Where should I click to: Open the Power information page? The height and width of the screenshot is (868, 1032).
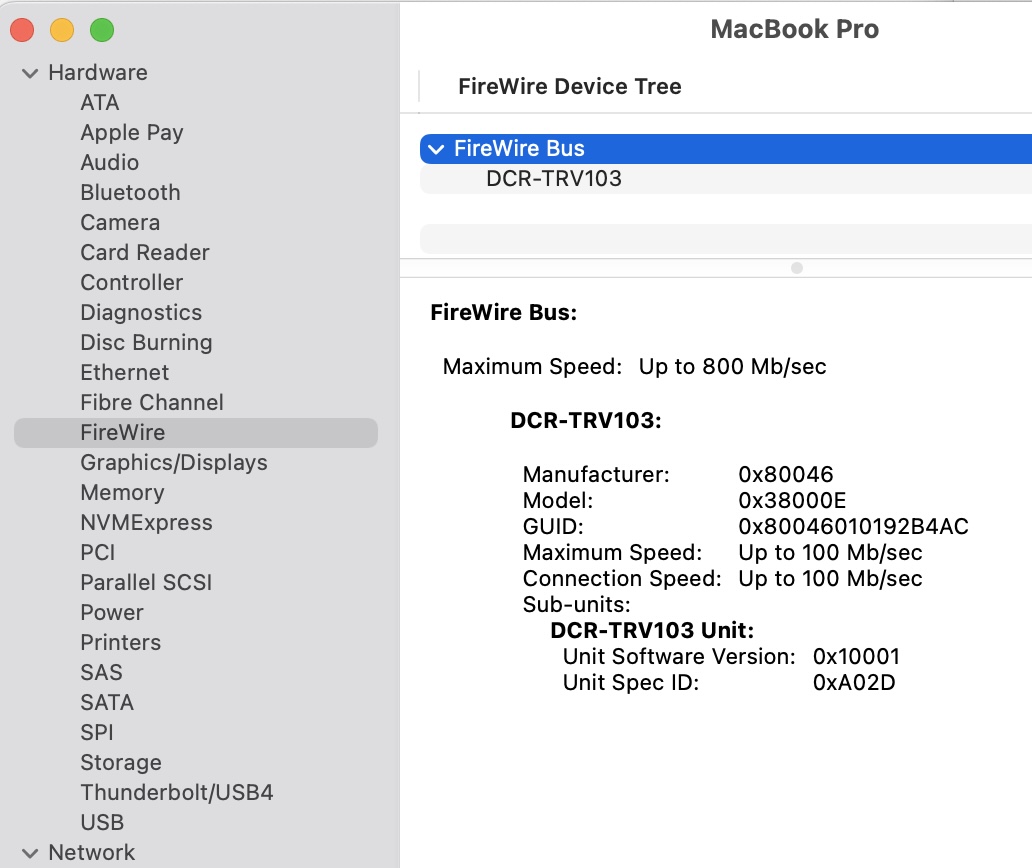coord(112,612)
